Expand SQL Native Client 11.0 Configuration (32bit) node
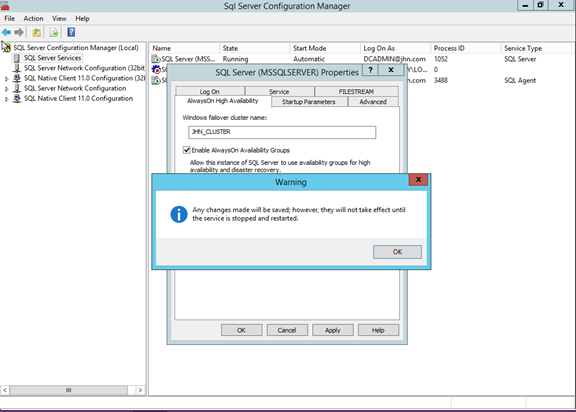 pyautogui.click(x=6, y=79)
